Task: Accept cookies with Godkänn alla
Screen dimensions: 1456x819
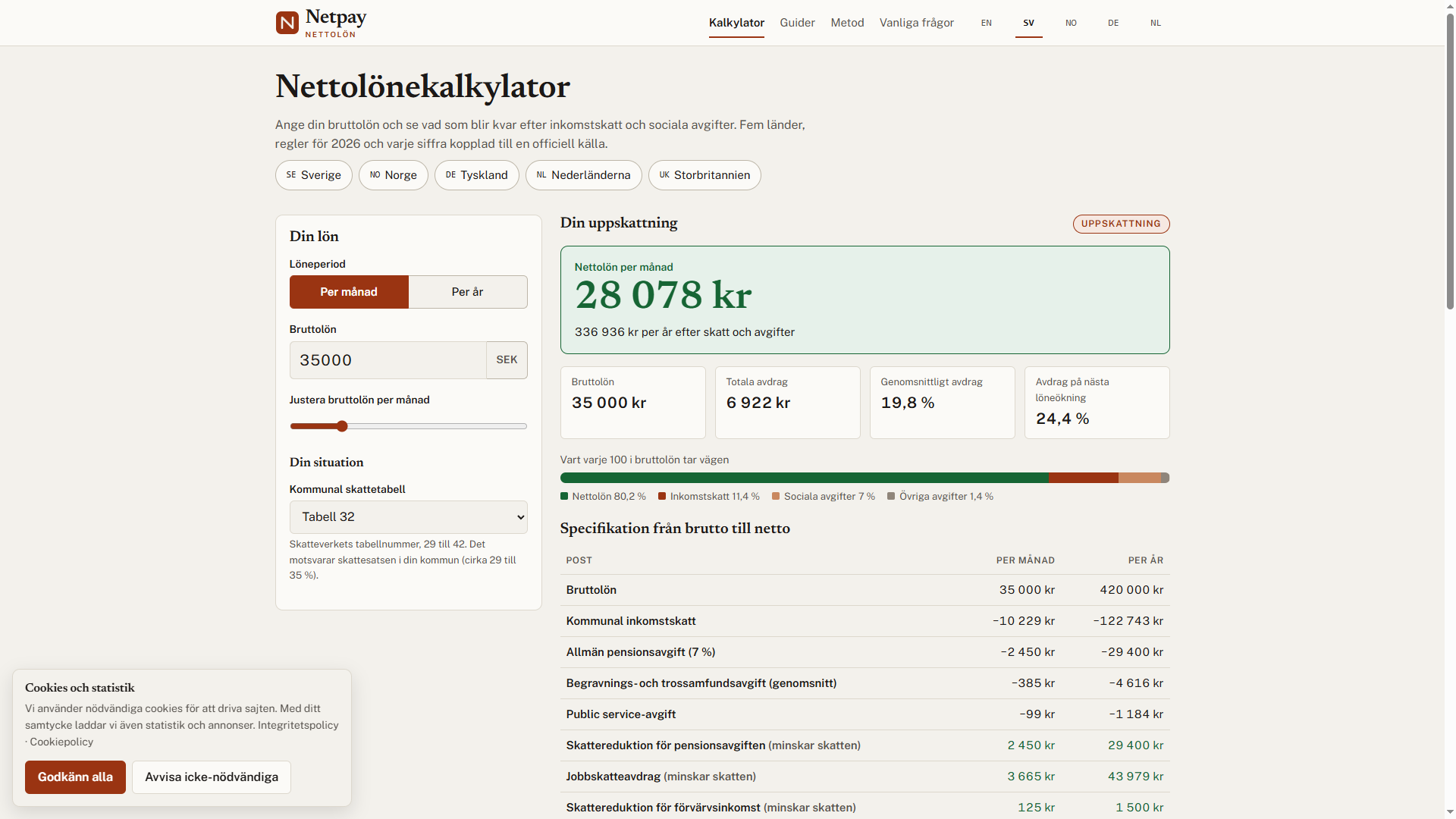Action: tap(75, 777)
